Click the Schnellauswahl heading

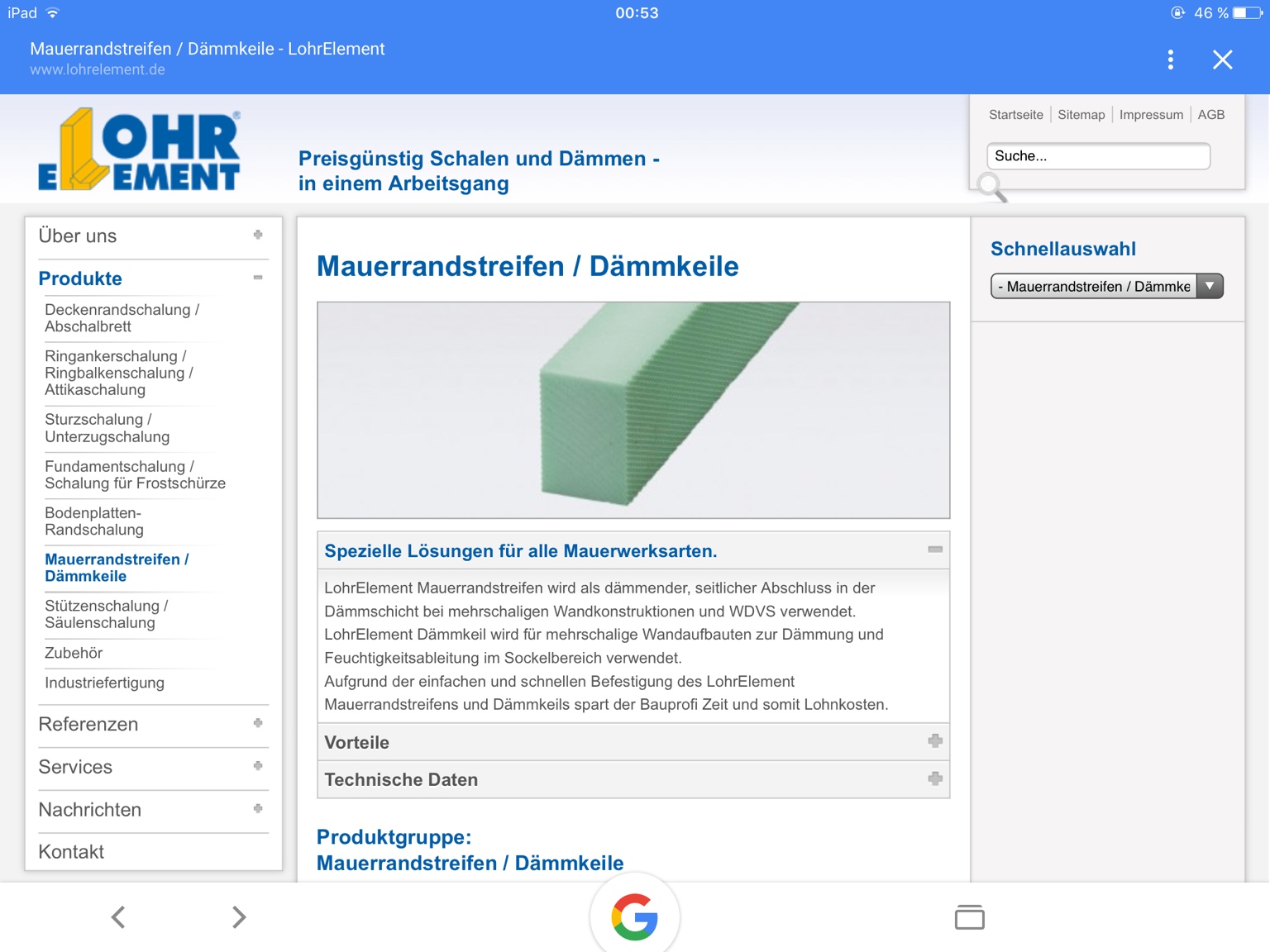[1063, 249]
